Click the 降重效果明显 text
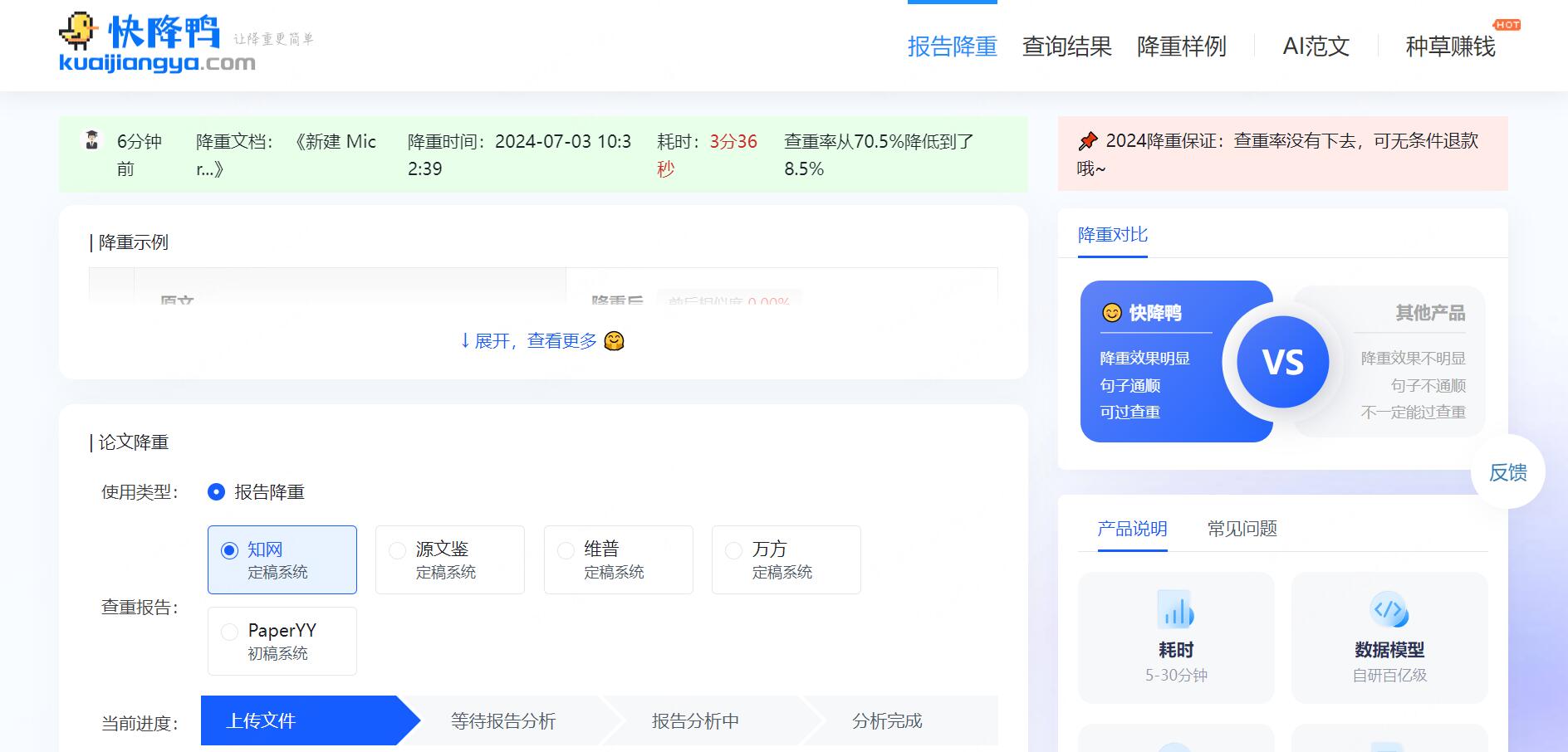 tap(1144, 359)
